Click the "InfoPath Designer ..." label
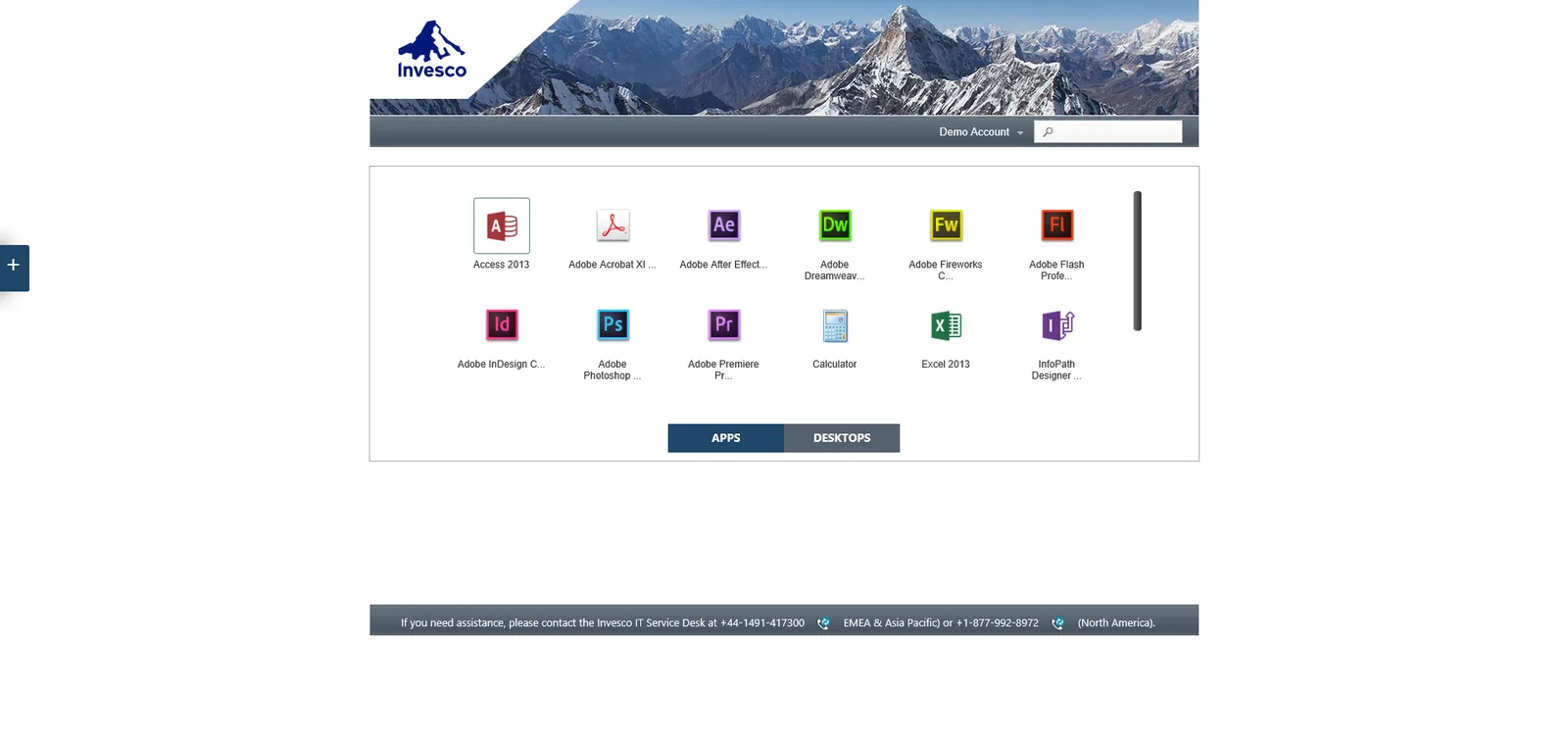The height and width of the screenshot is (740, 1568). coord(1056,370)
